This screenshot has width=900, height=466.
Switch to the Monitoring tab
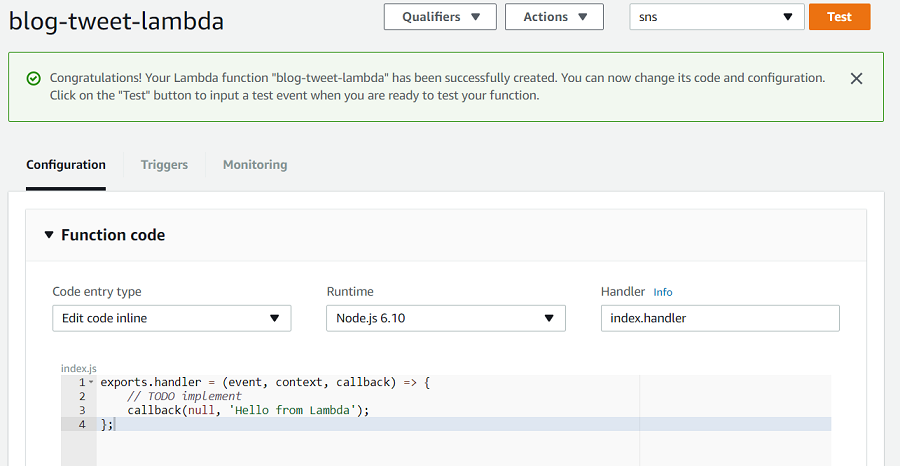click(x=255, y=165)
